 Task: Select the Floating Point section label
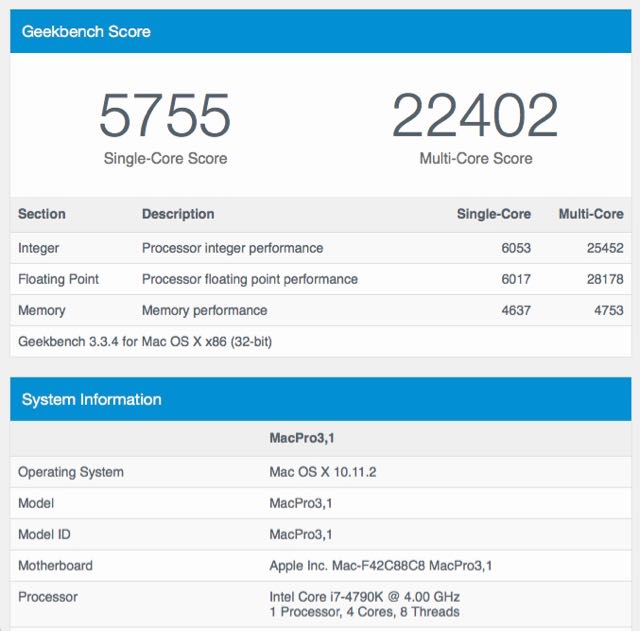[58, 279]
